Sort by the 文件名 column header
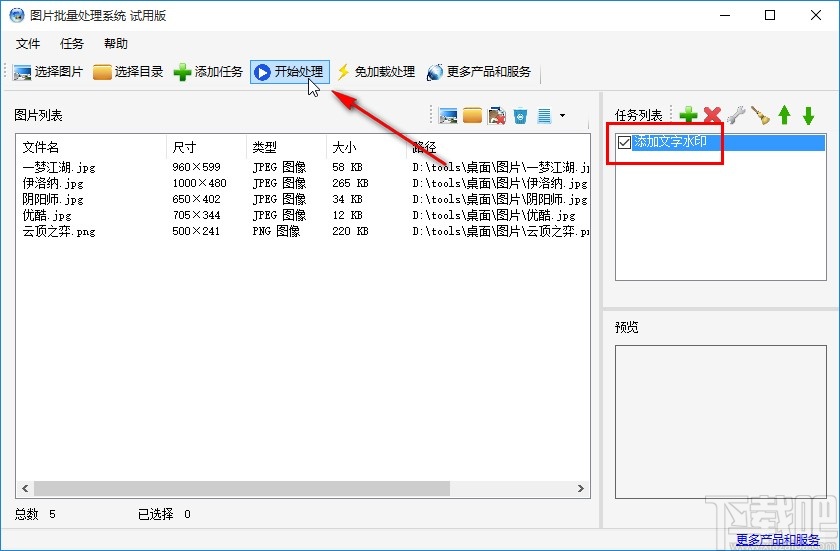 coord(91,147)
